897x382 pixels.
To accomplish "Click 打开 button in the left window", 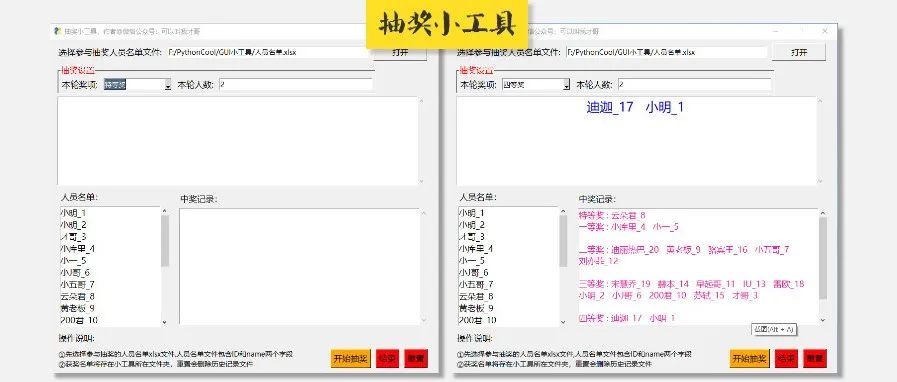I will point(400,52).
